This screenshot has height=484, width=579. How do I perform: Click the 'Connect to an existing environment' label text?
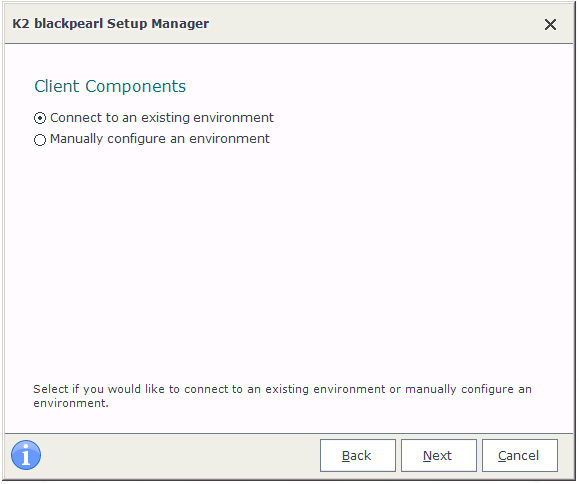162,118
